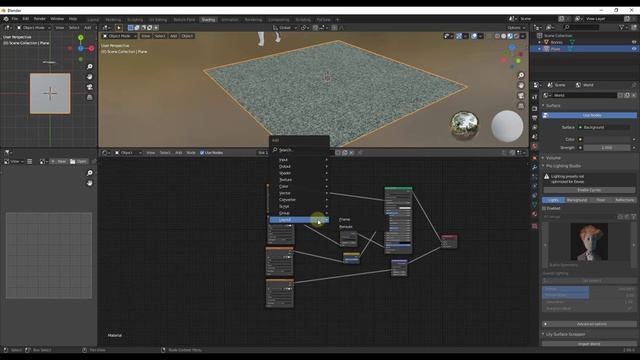Image resolution: width=640 pixels, height=360 pixels.
Task: Click outliner search field
Action: [581, 27]
